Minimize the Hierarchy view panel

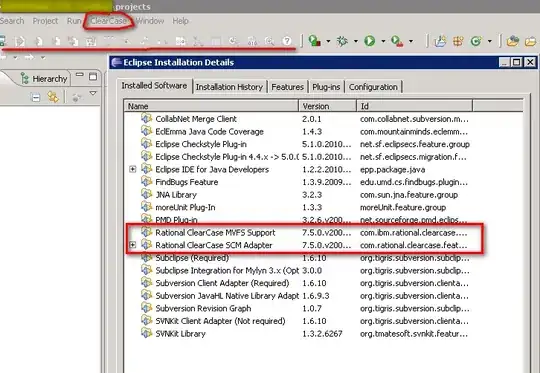pos(80,74)
